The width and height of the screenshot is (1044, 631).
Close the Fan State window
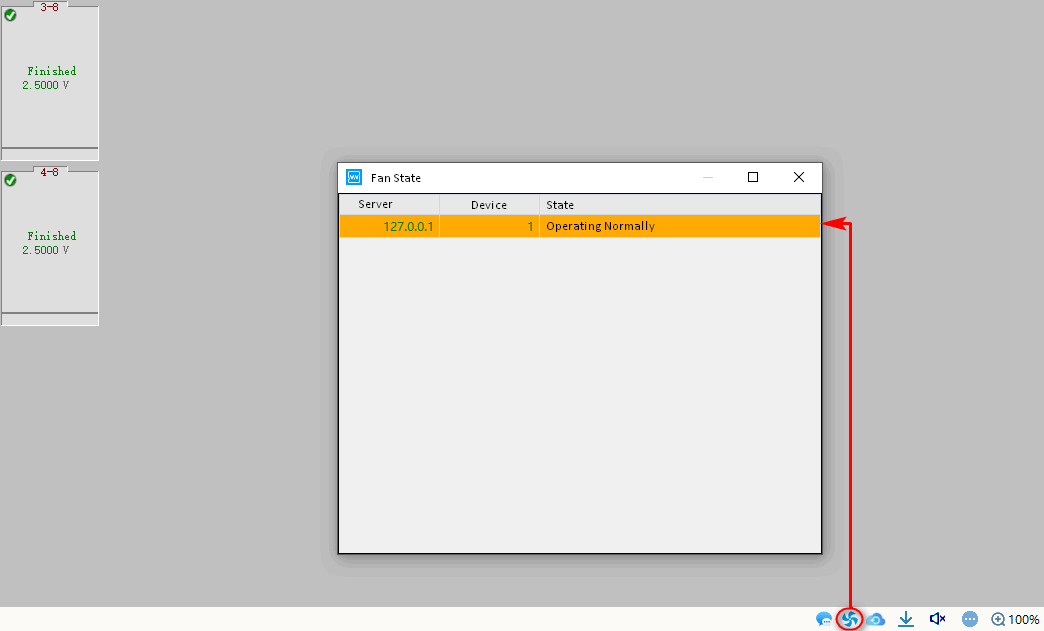(798, 177)
